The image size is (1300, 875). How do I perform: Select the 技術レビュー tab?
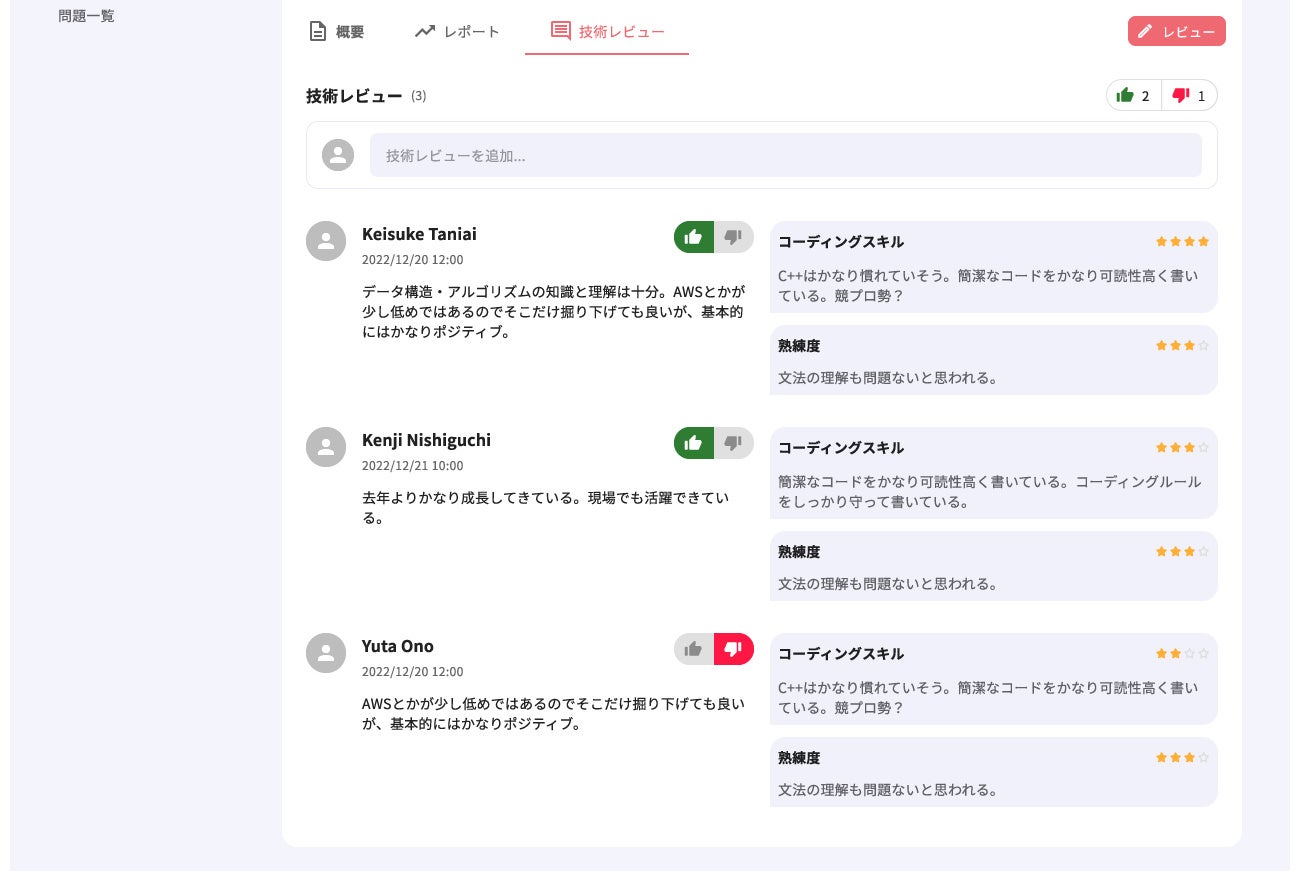[x=607, y=31]
